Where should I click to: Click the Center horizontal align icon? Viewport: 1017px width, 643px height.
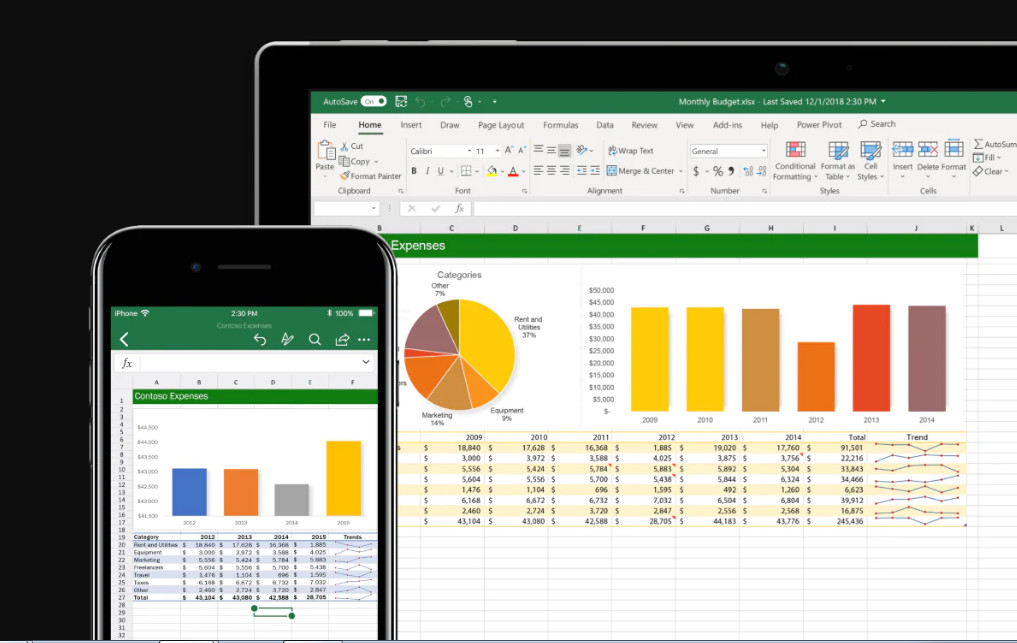pyautogui.click(x=551, y=171)
